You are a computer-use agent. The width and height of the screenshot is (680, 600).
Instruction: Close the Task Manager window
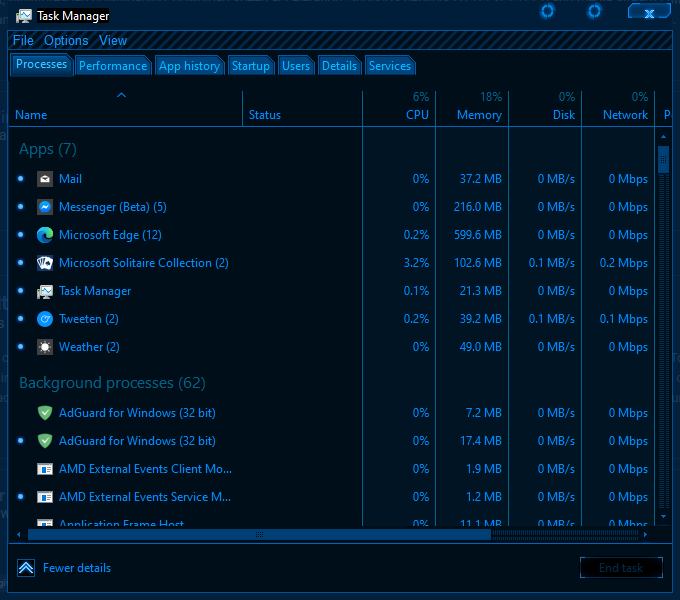tap(649, 12)
